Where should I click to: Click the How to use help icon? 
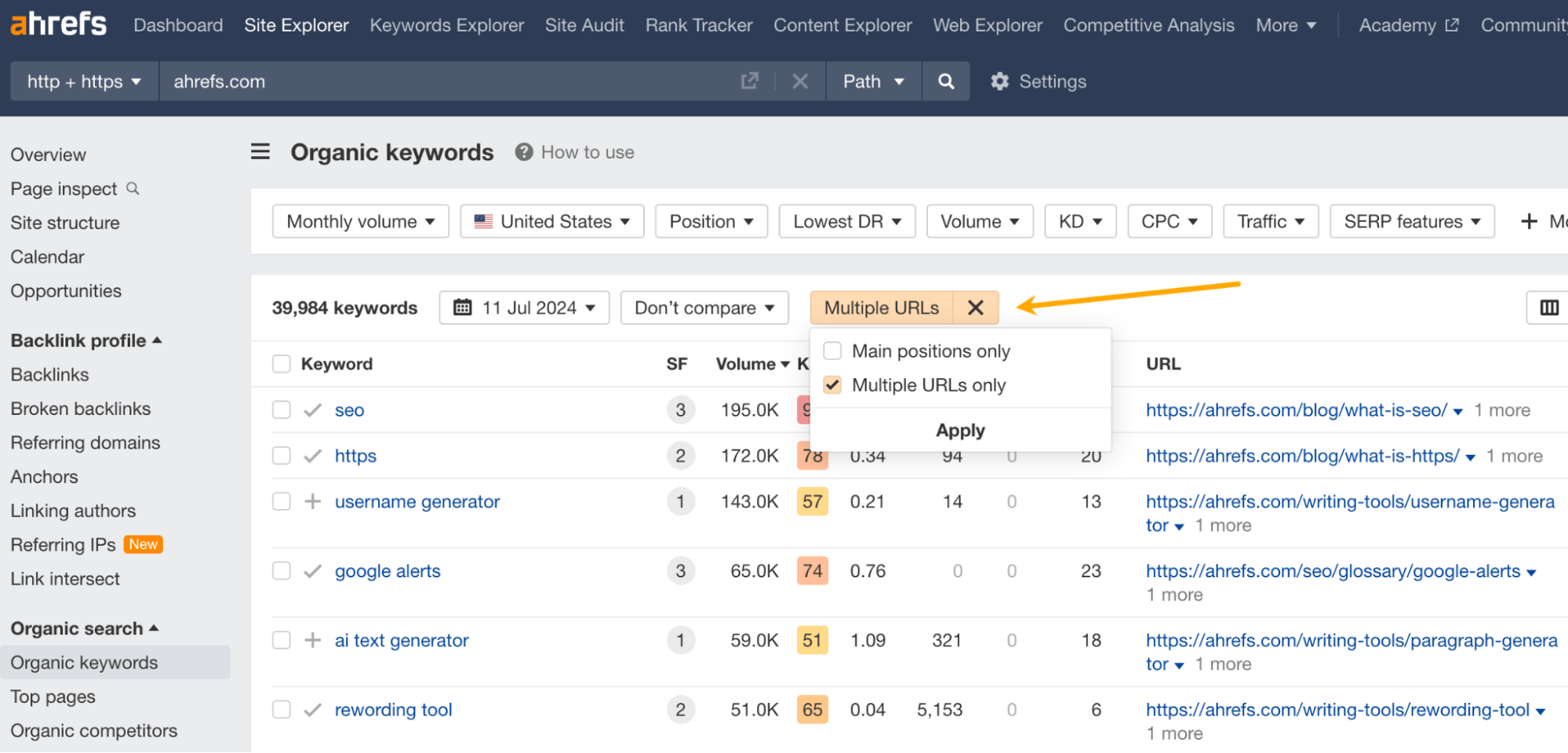pyautogui.click(x=523, y=151)
